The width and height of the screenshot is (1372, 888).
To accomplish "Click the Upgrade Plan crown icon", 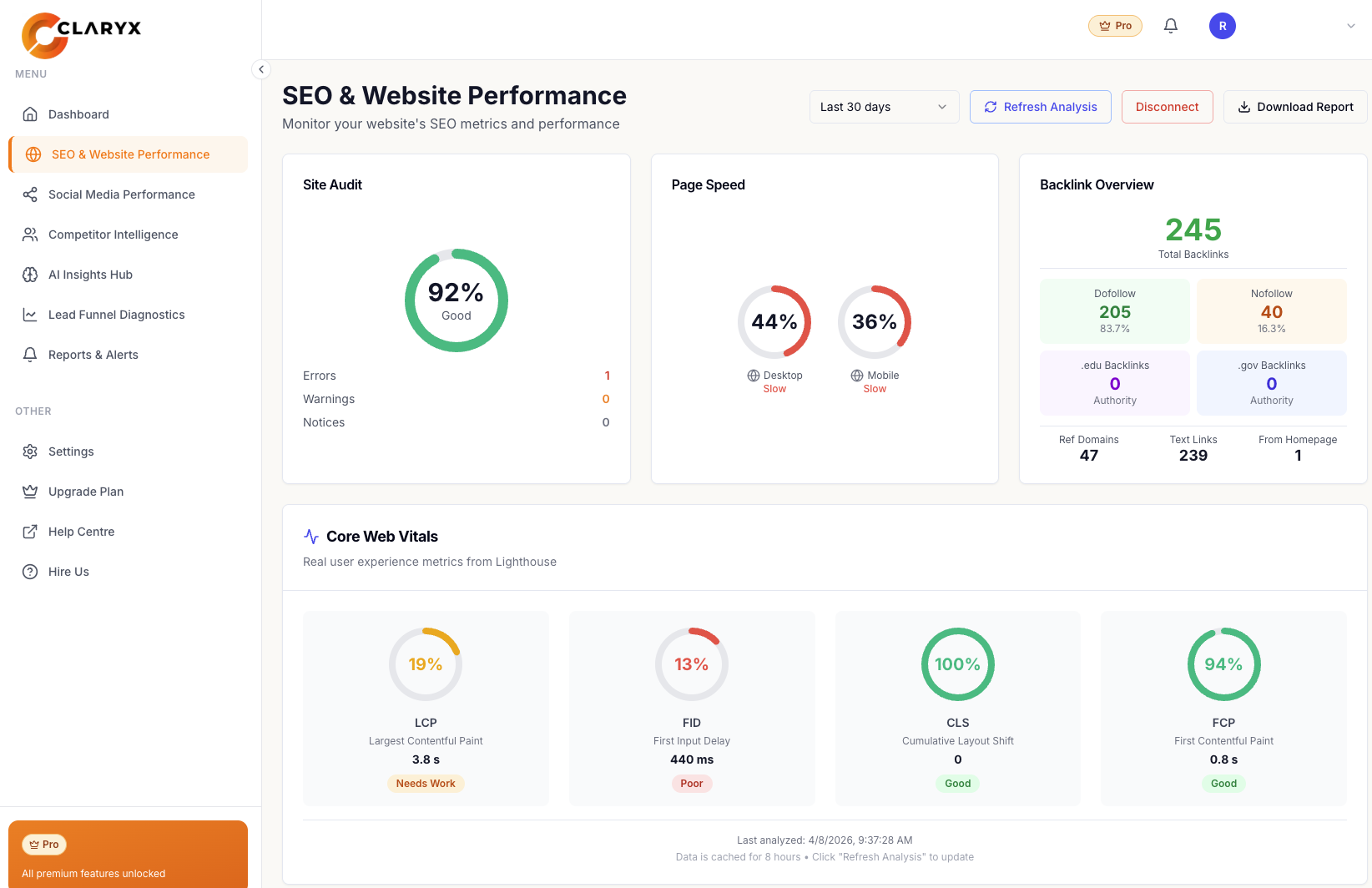I will coord(30,492).
